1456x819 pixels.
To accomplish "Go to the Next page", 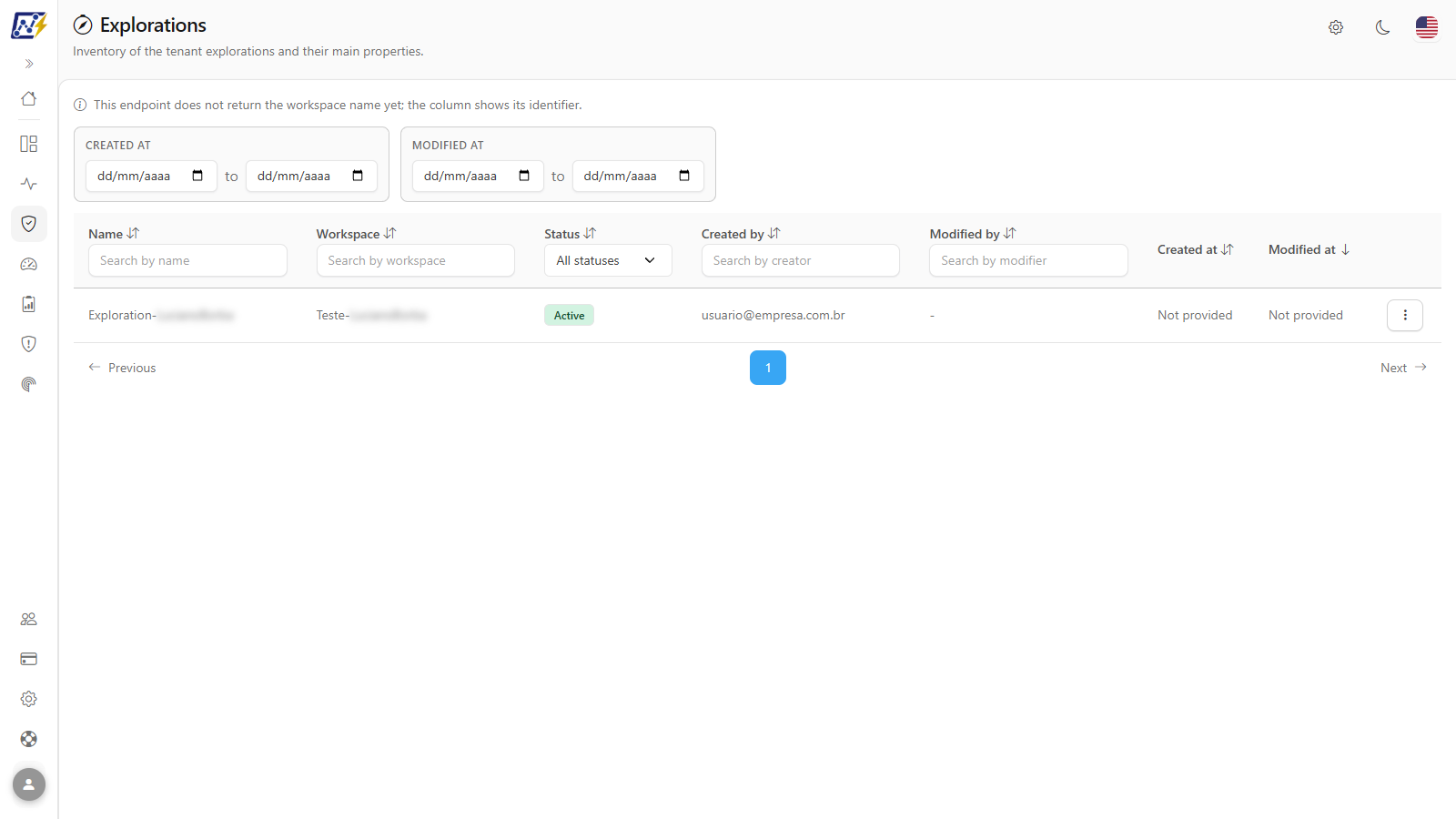I will 1403,368.
